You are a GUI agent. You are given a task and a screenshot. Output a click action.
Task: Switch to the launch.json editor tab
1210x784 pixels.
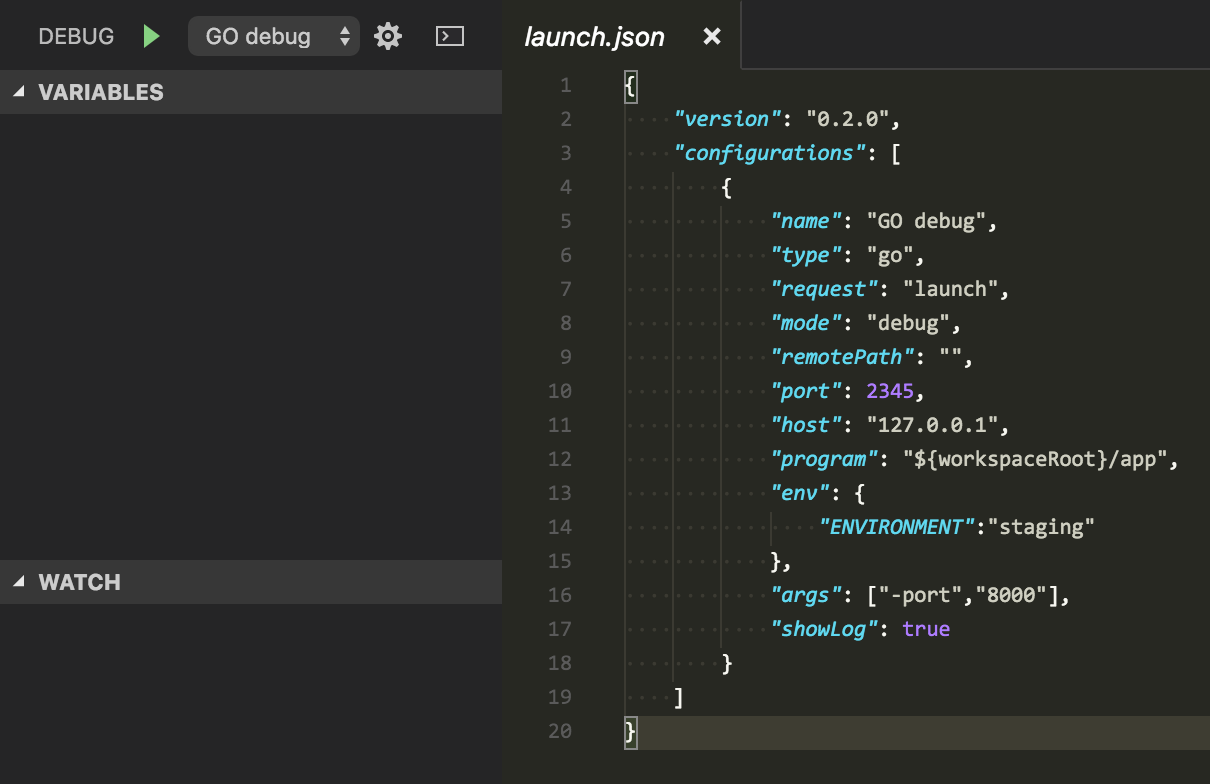coord(594,36)
